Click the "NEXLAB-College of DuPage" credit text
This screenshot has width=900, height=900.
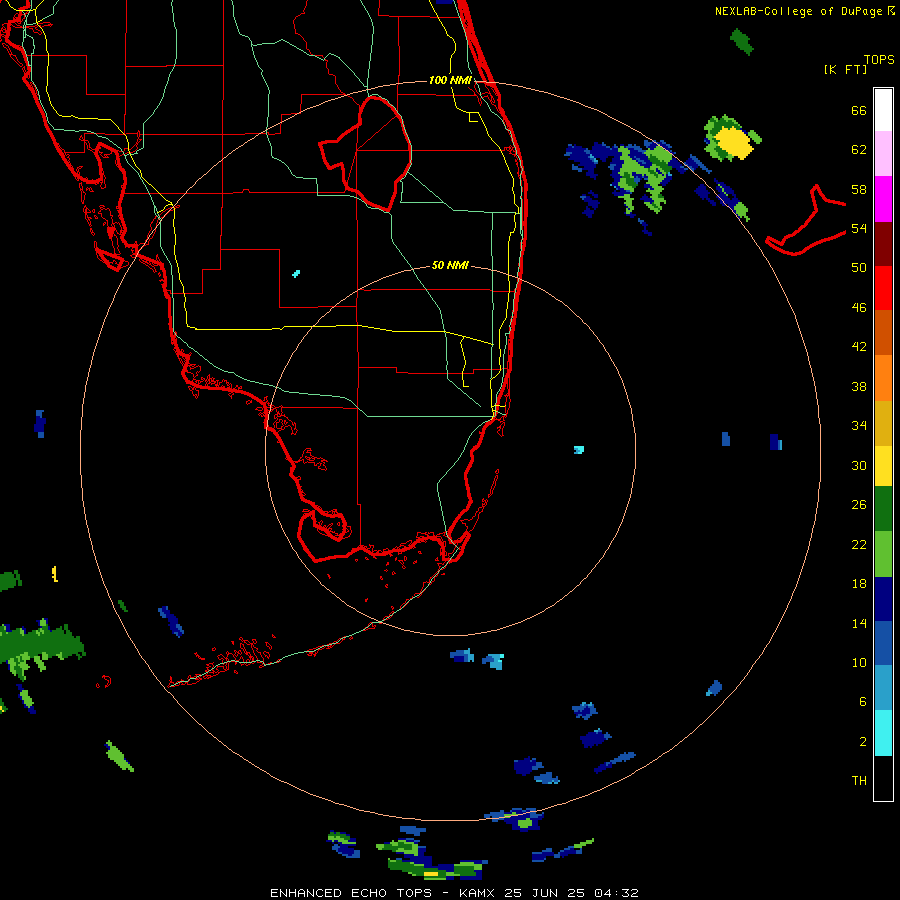click(798, 11)
